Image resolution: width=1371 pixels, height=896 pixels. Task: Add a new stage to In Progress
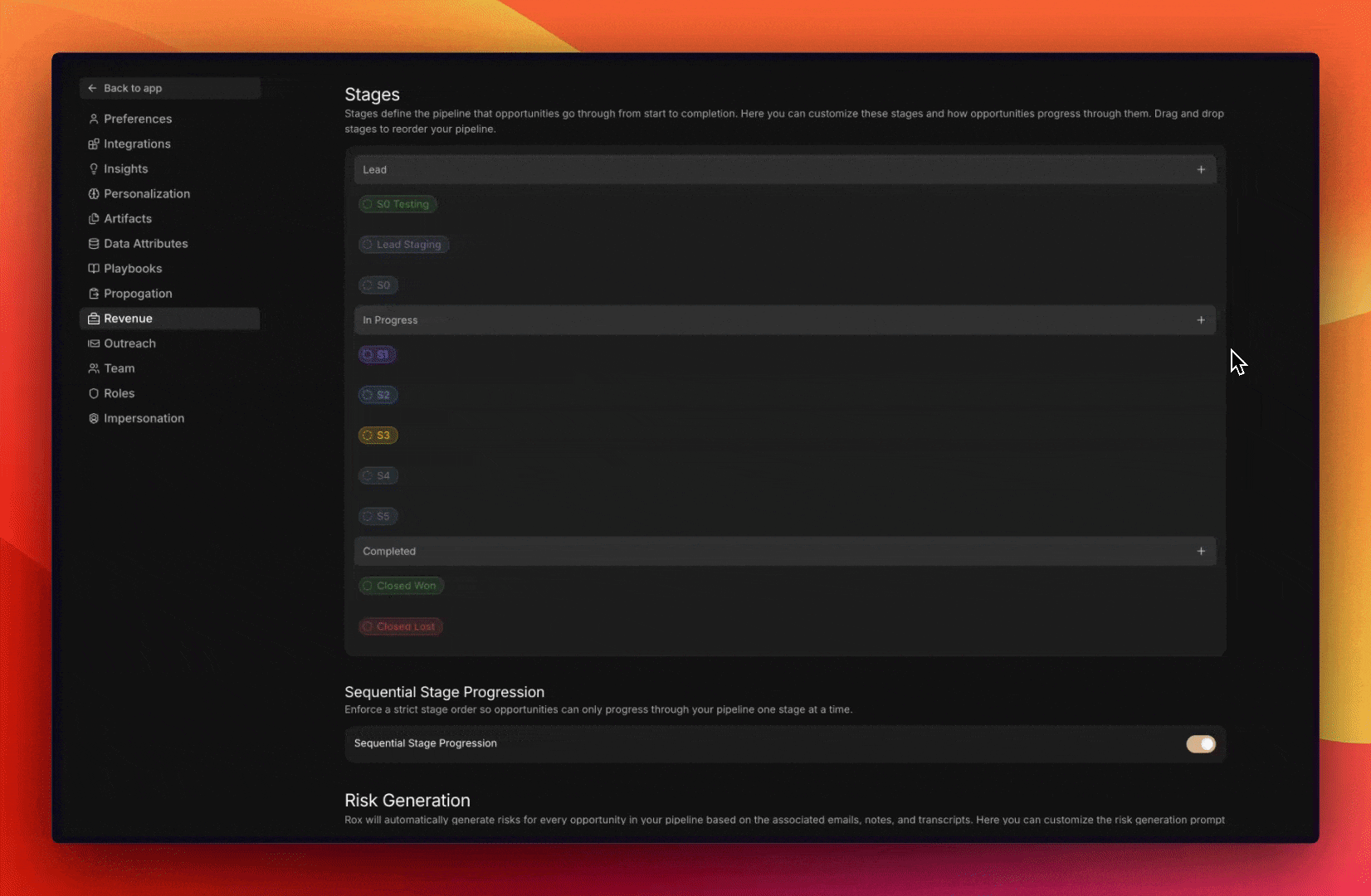tap(1200, 320)
